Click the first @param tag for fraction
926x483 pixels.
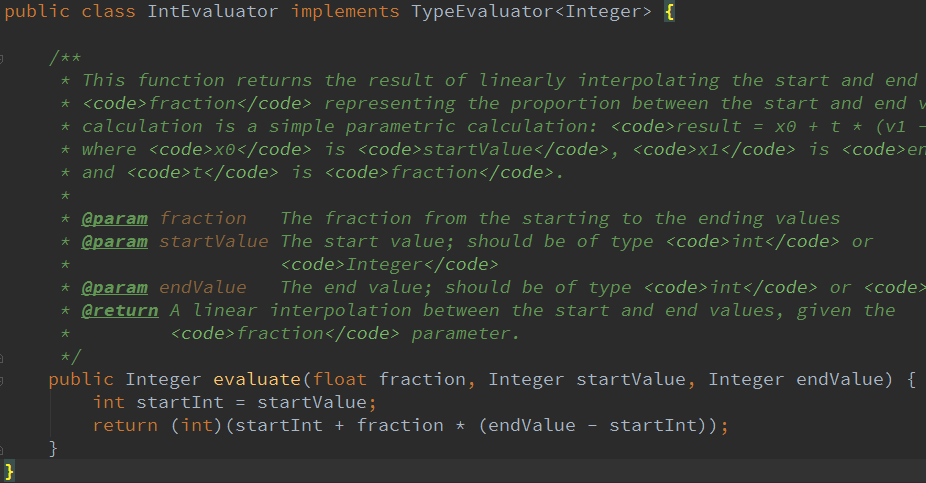pyautogui.click(x=114, y=218)
